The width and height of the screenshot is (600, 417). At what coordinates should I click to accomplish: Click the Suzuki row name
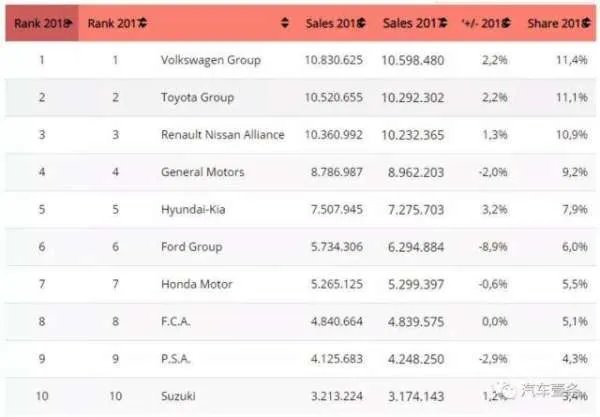point(178,396)
